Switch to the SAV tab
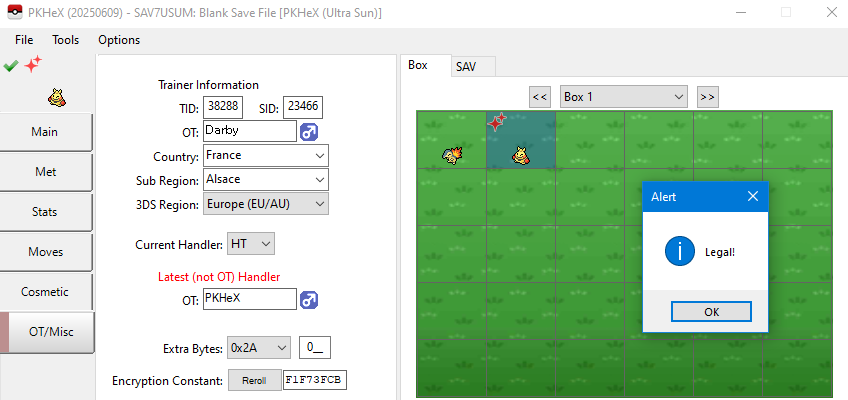 coord(466,67)
